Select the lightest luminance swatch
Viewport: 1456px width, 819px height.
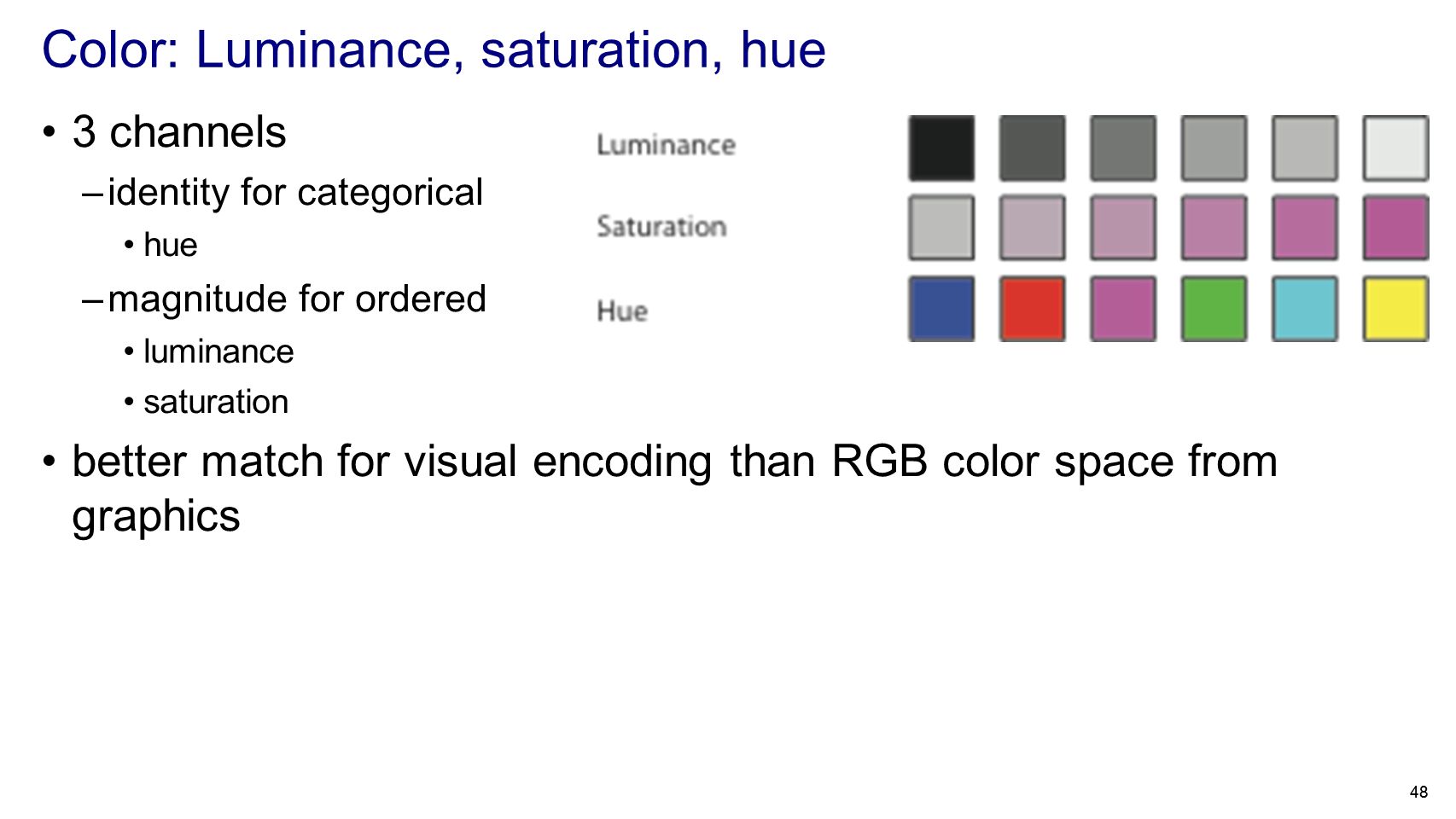pos(1395,148)
